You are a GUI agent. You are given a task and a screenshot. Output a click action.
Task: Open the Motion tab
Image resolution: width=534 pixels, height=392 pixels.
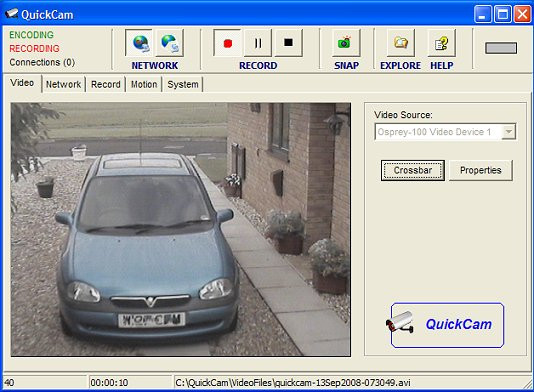tap(144, 84)
